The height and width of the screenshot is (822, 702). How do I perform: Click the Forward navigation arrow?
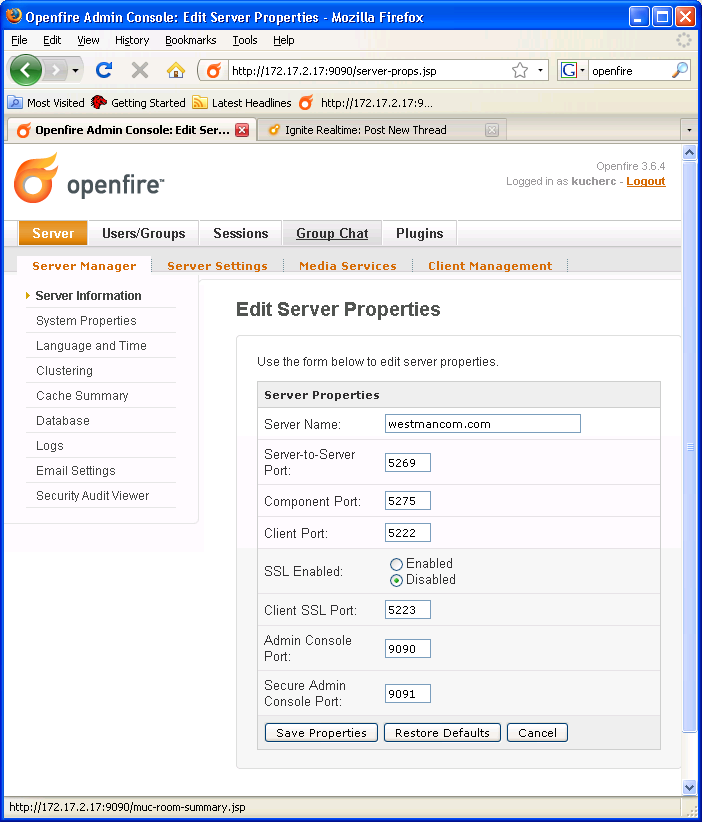coord(56,70)
